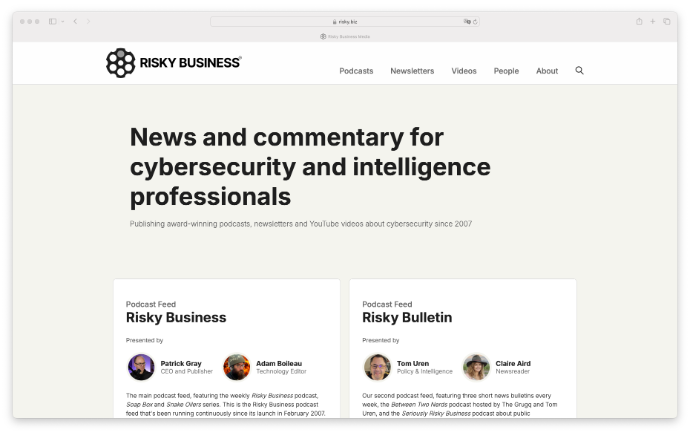Click Patrick Gray's avatar photo
The image size is (690, 435).
coord(141,367)
